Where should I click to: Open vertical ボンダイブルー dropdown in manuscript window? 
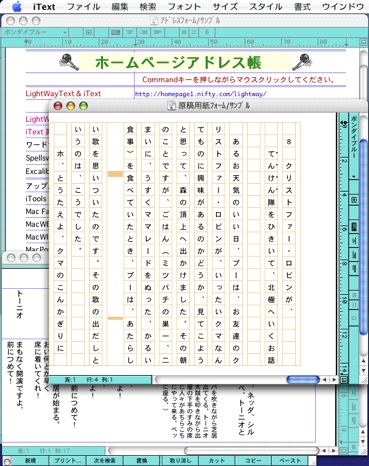354,147
